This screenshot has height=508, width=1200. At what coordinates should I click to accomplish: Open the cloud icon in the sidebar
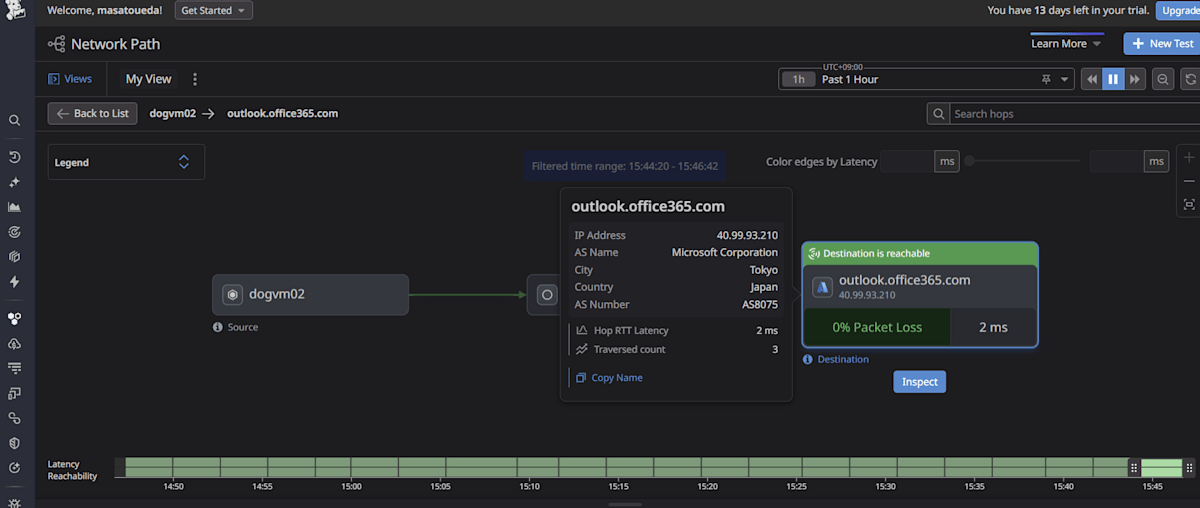tap(14, 343)
